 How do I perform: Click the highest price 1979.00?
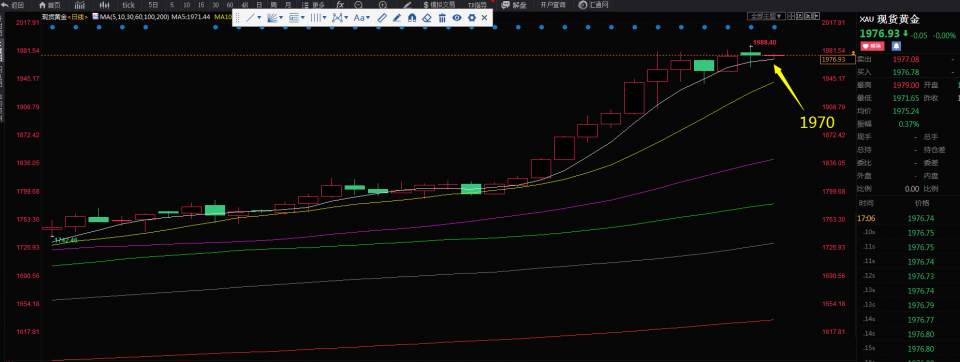(x=906, y=85)
